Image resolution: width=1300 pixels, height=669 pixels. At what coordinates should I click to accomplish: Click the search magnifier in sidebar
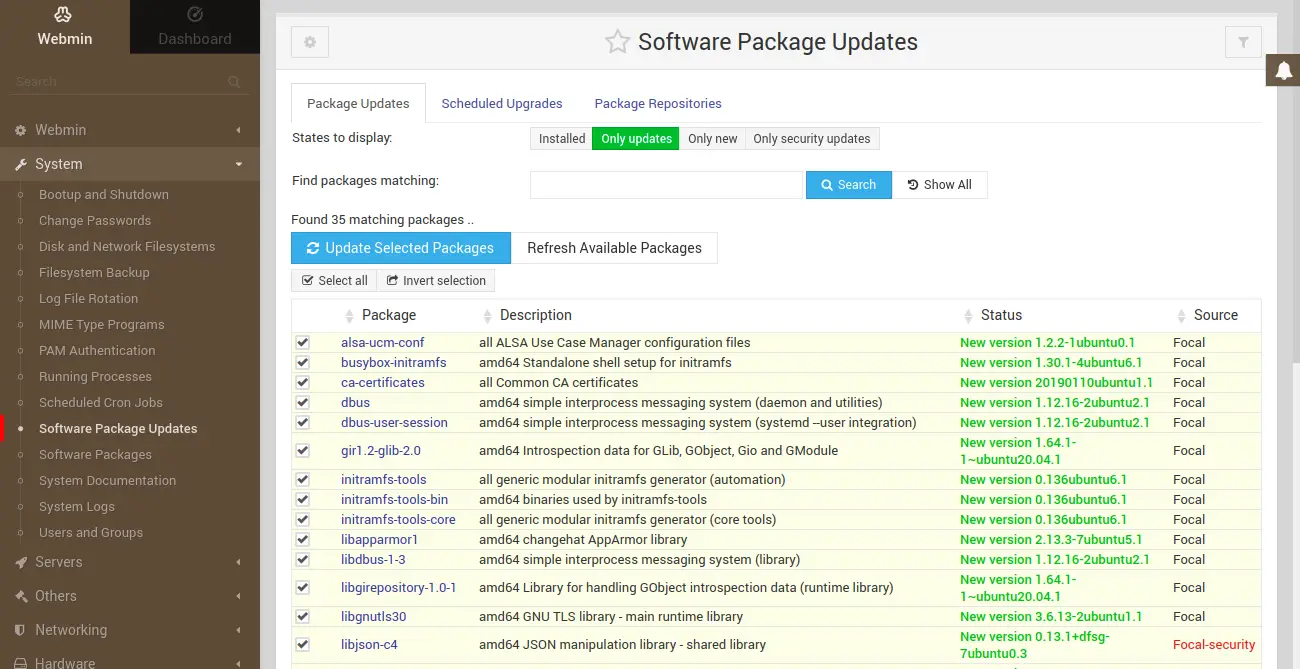pos(234,81)
